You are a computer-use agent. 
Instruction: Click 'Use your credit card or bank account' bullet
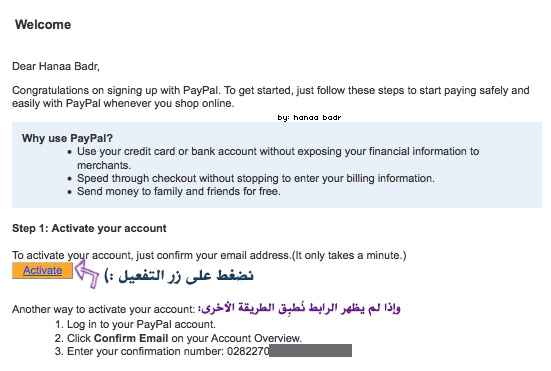pyautogui.click(x=278, y=158)
